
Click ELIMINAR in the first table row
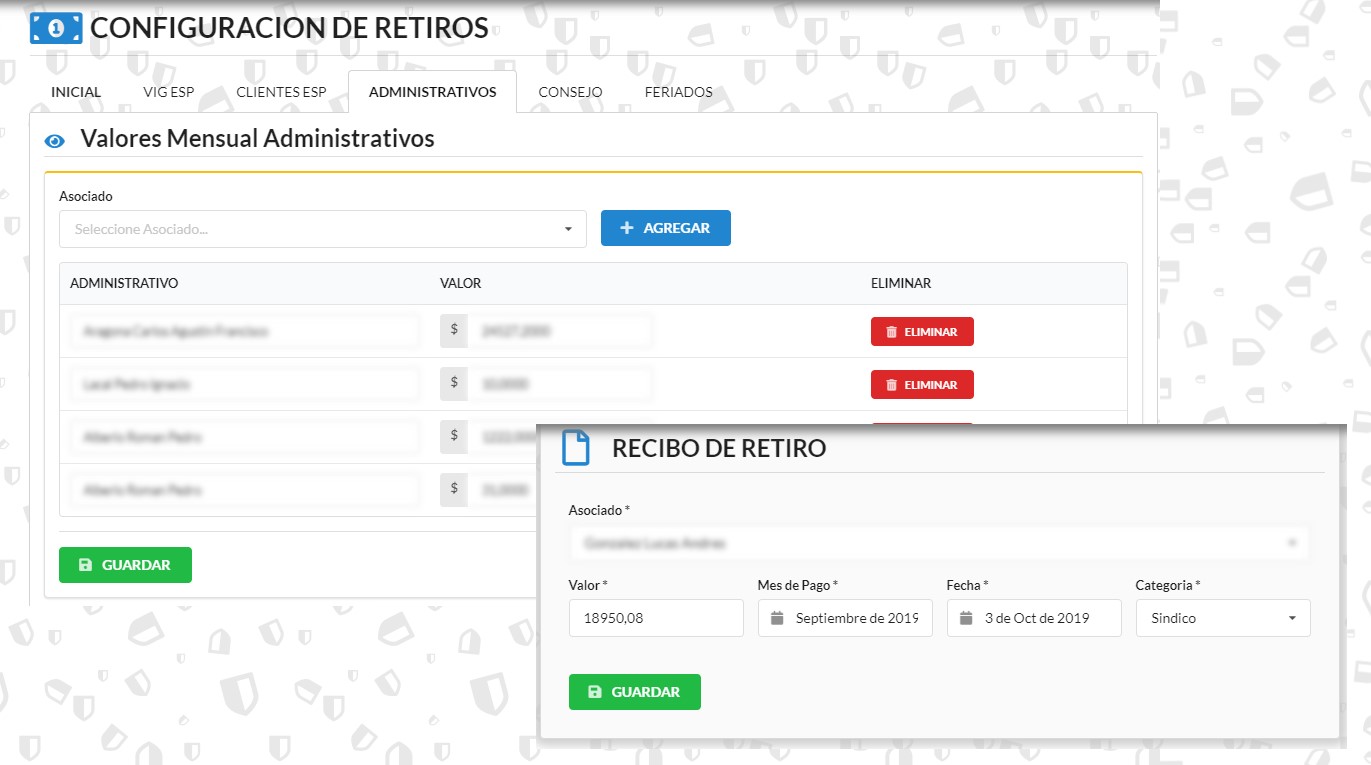point(922,332)
